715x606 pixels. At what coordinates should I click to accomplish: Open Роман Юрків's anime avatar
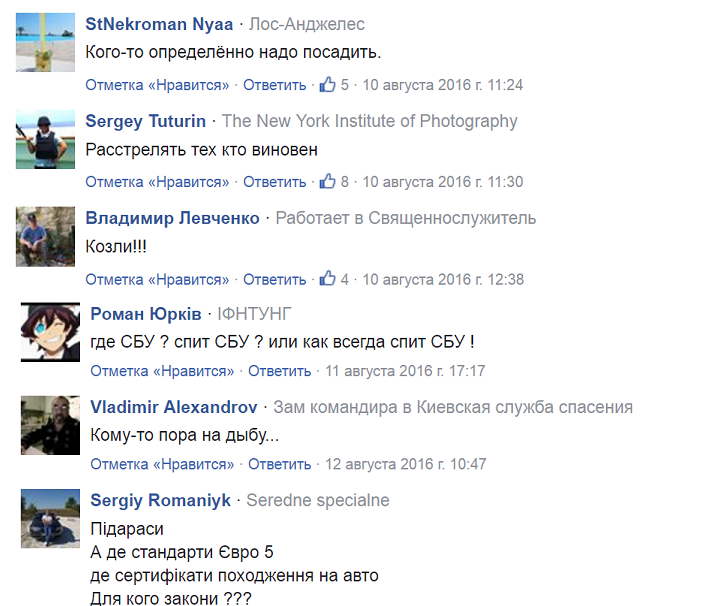click(x=50, y=330)
